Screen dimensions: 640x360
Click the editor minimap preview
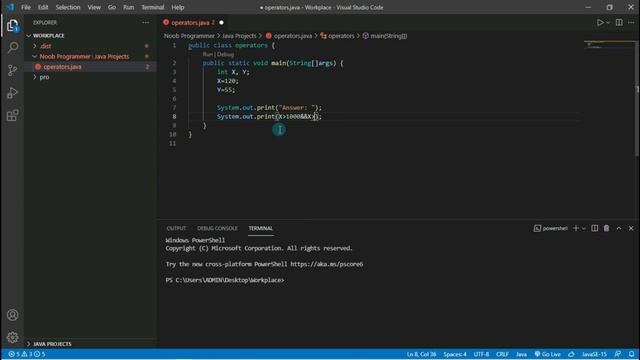coord(609,45)
